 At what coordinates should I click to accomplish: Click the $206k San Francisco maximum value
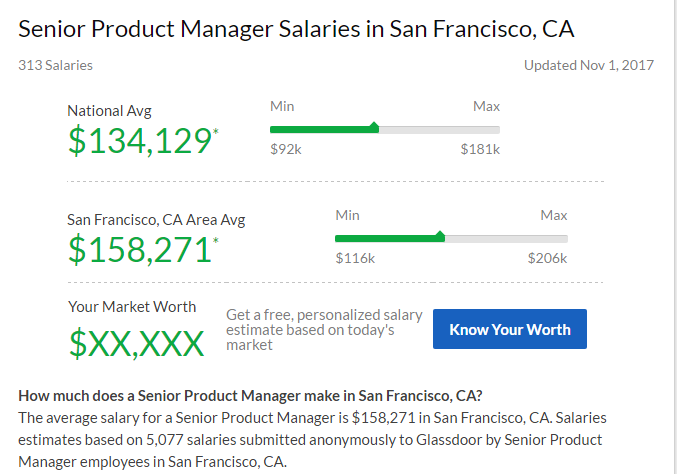click(x=547, y=258)
